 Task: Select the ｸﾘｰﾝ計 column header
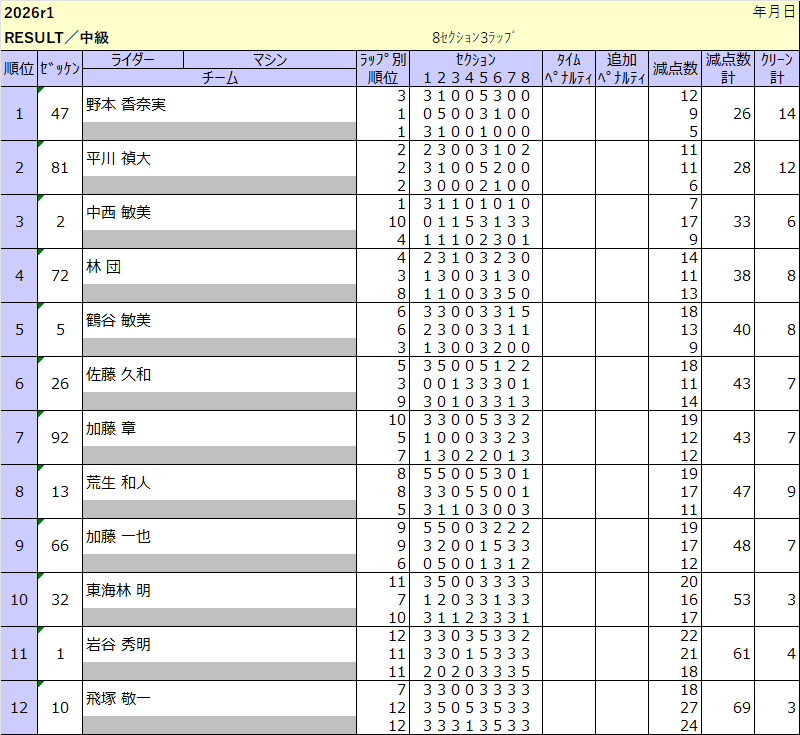pyautogui.click(x=777, y=68)
